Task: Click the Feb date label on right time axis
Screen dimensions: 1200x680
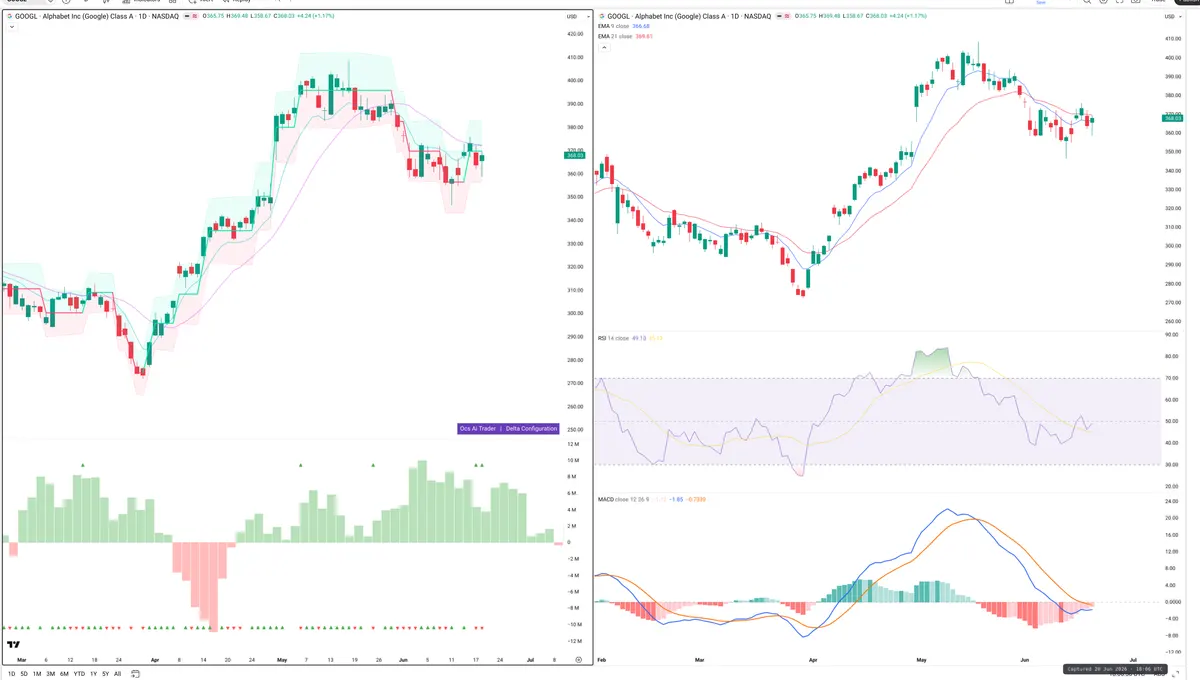Action: point(601,661)
